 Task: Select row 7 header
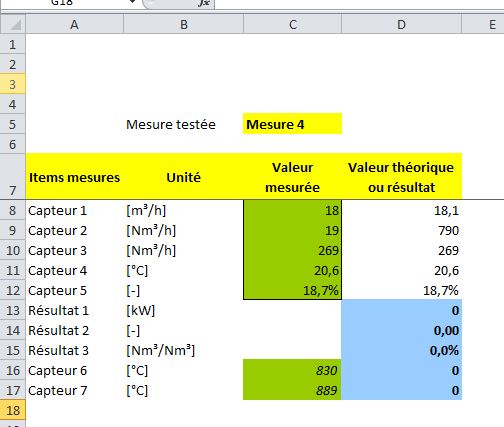pos(13,177)
